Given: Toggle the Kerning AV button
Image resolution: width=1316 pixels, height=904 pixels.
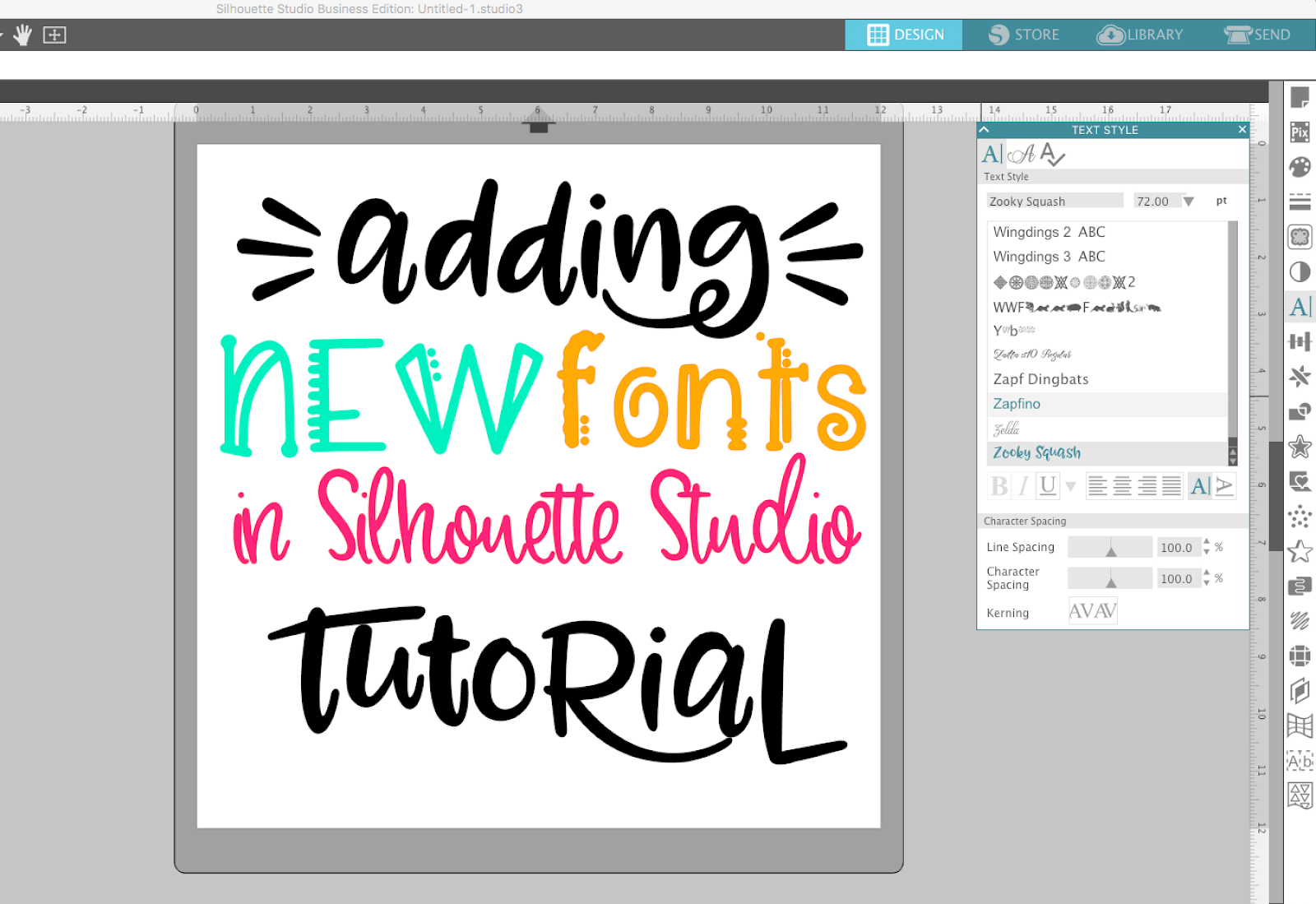Looking at the screenshot, I should pyautogui.click(x=1092, y=611).
